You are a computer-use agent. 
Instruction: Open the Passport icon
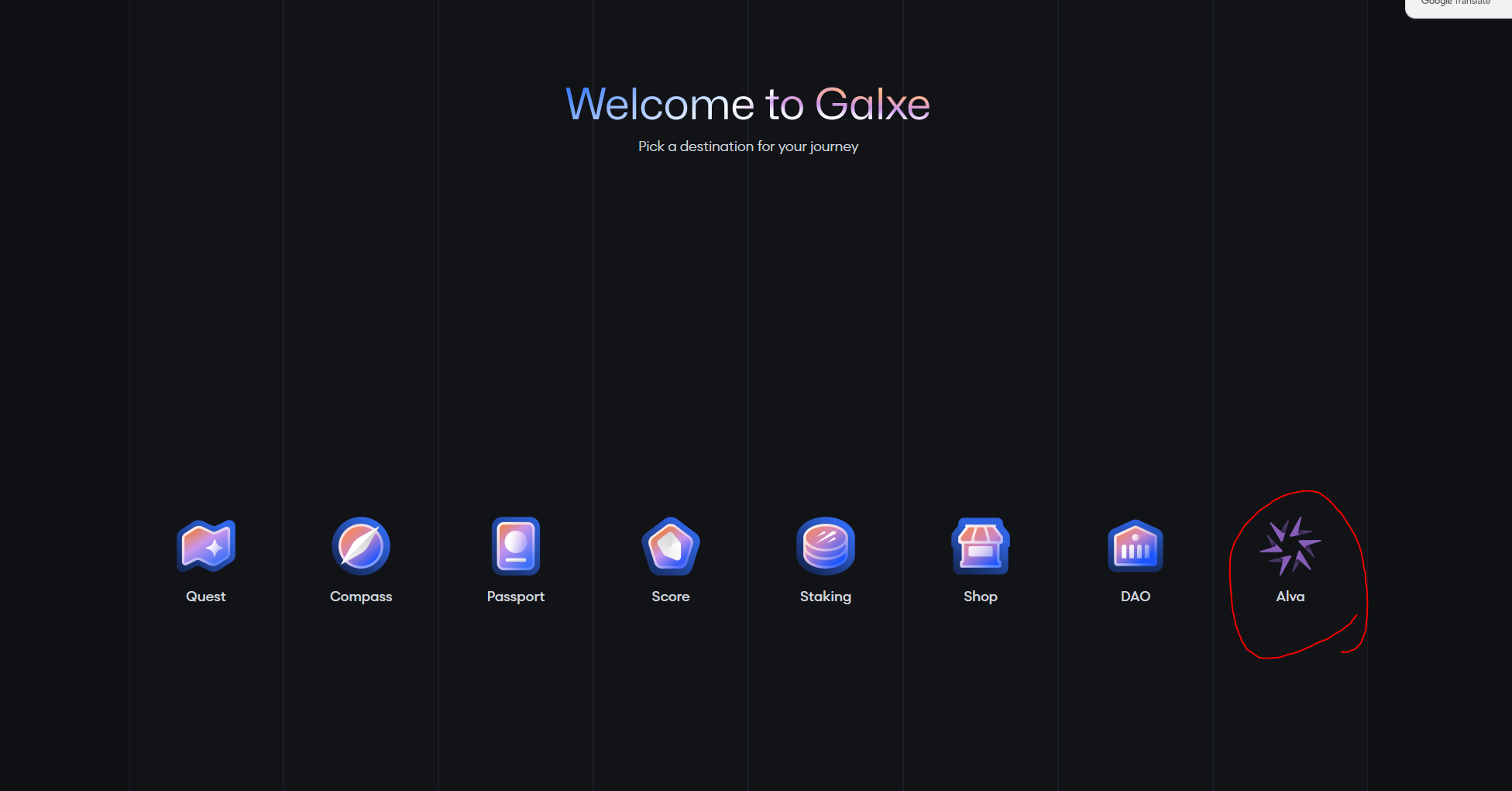(516, 546)
